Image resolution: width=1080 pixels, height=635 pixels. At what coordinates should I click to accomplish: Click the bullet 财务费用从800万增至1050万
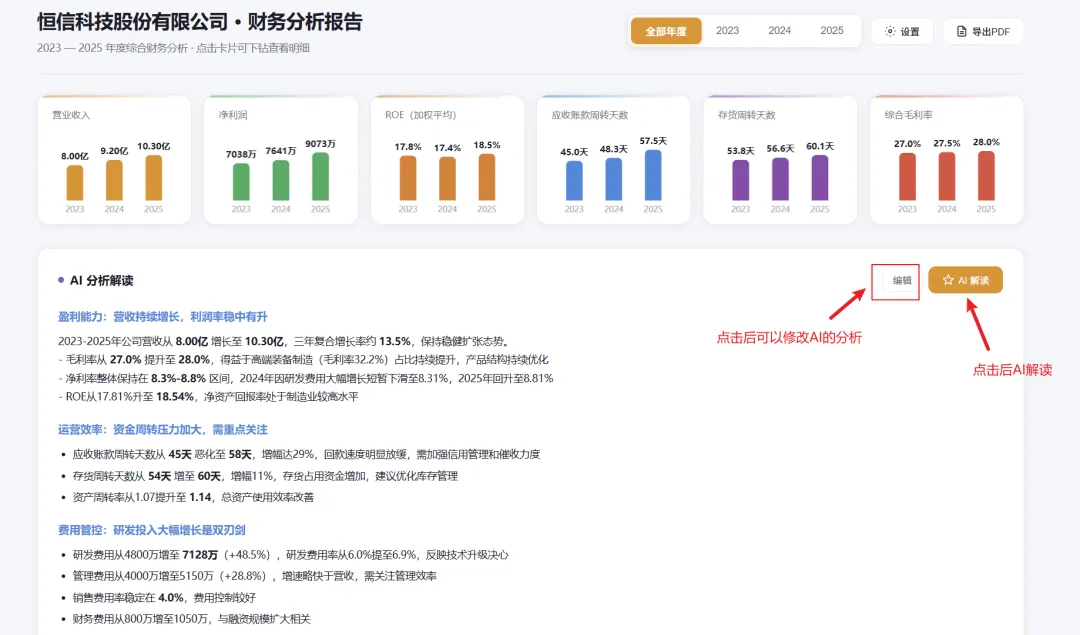click(191, 619)
